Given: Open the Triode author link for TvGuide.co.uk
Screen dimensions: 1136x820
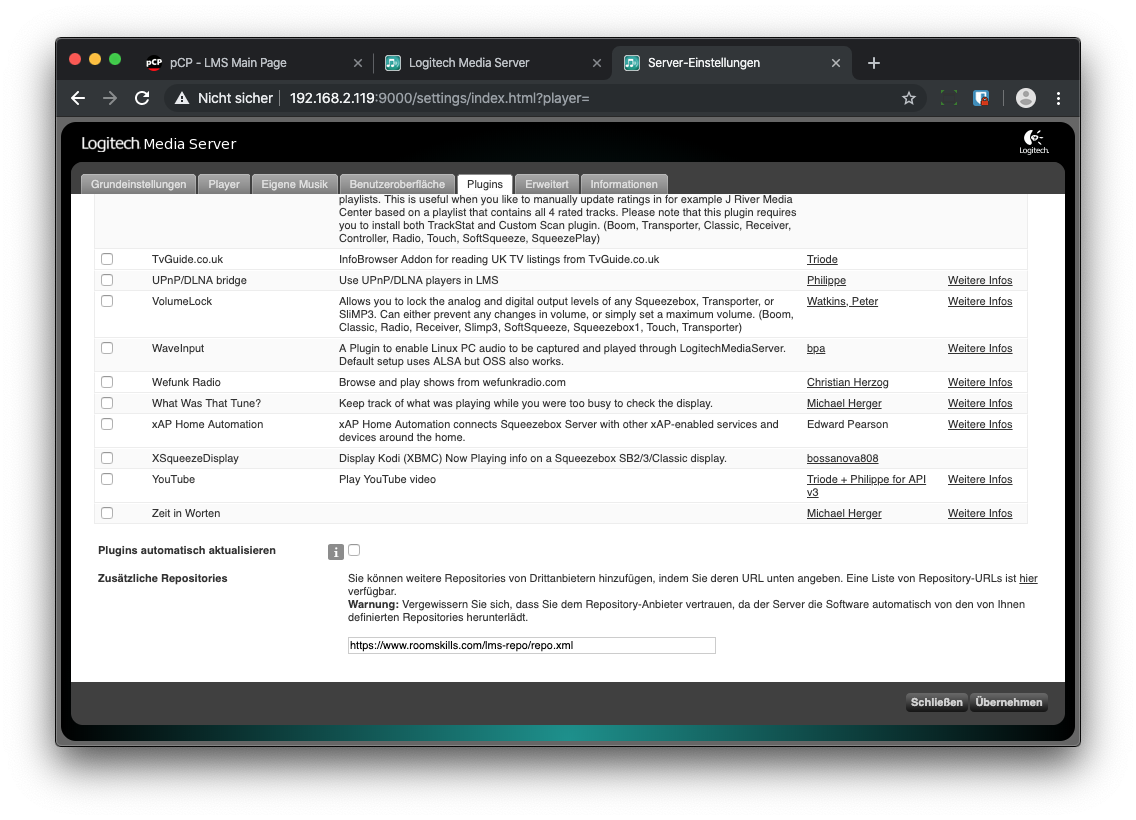Looking at the screenshot, I should tap(822, 259).
